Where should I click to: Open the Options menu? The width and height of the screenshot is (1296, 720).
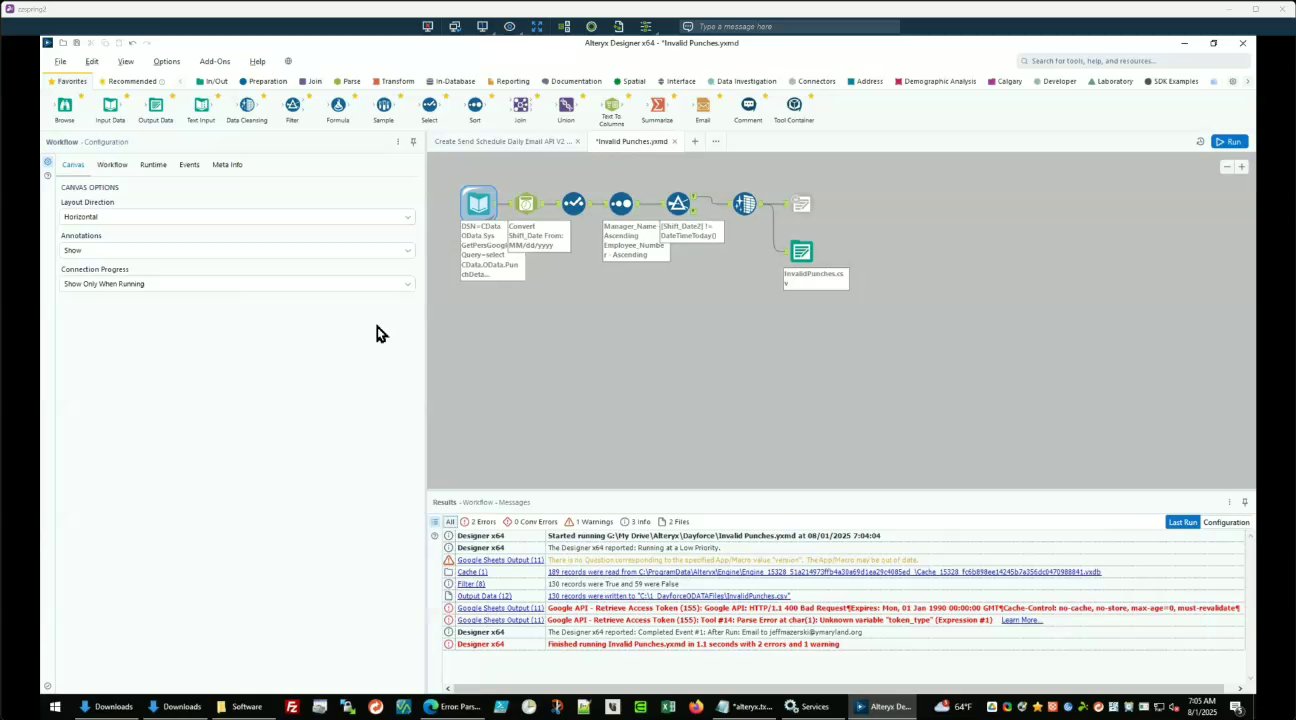[x=166, y=61]
